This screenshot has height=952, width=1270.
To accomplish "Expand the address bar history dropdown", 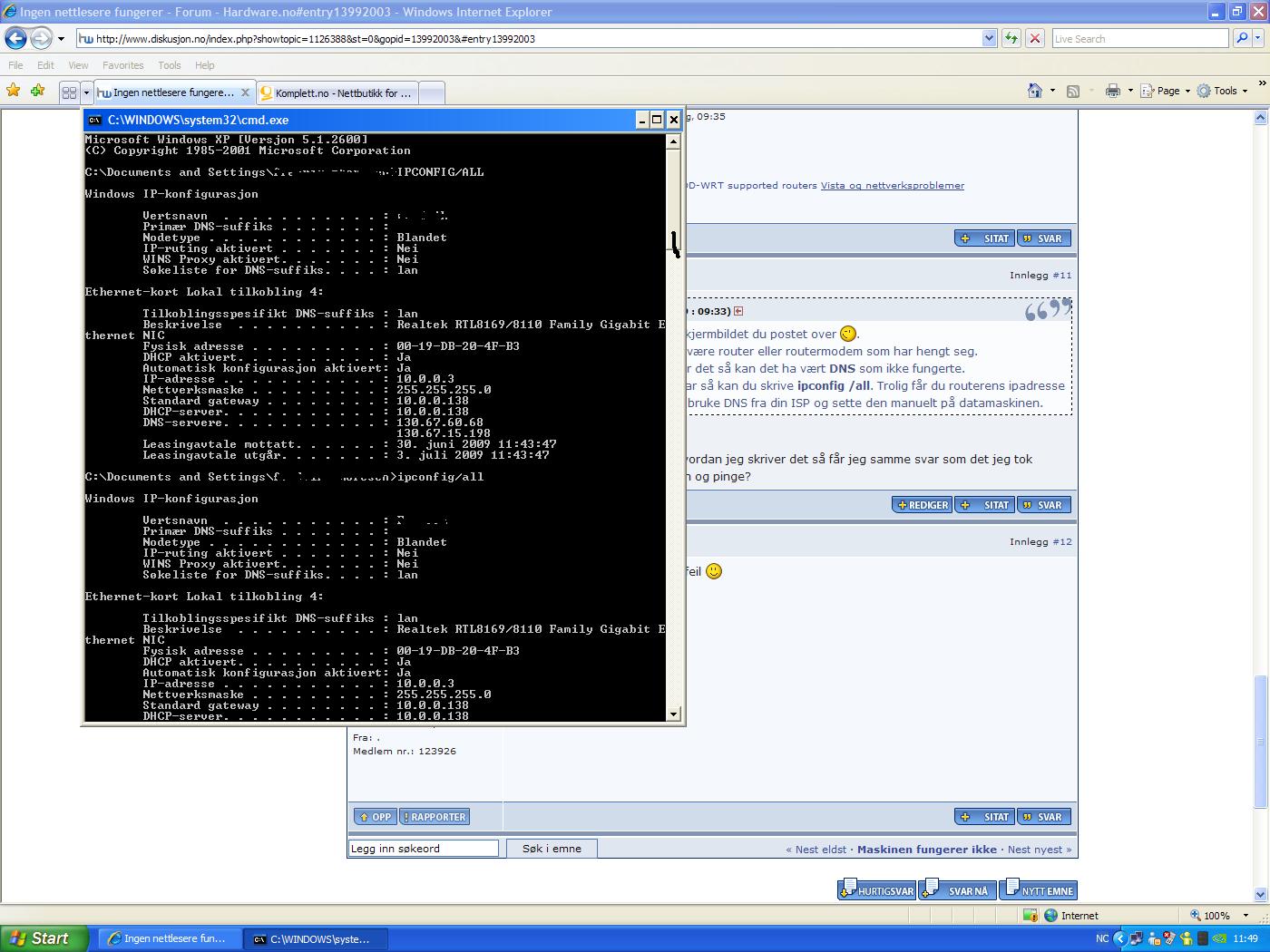I will 989,39.
